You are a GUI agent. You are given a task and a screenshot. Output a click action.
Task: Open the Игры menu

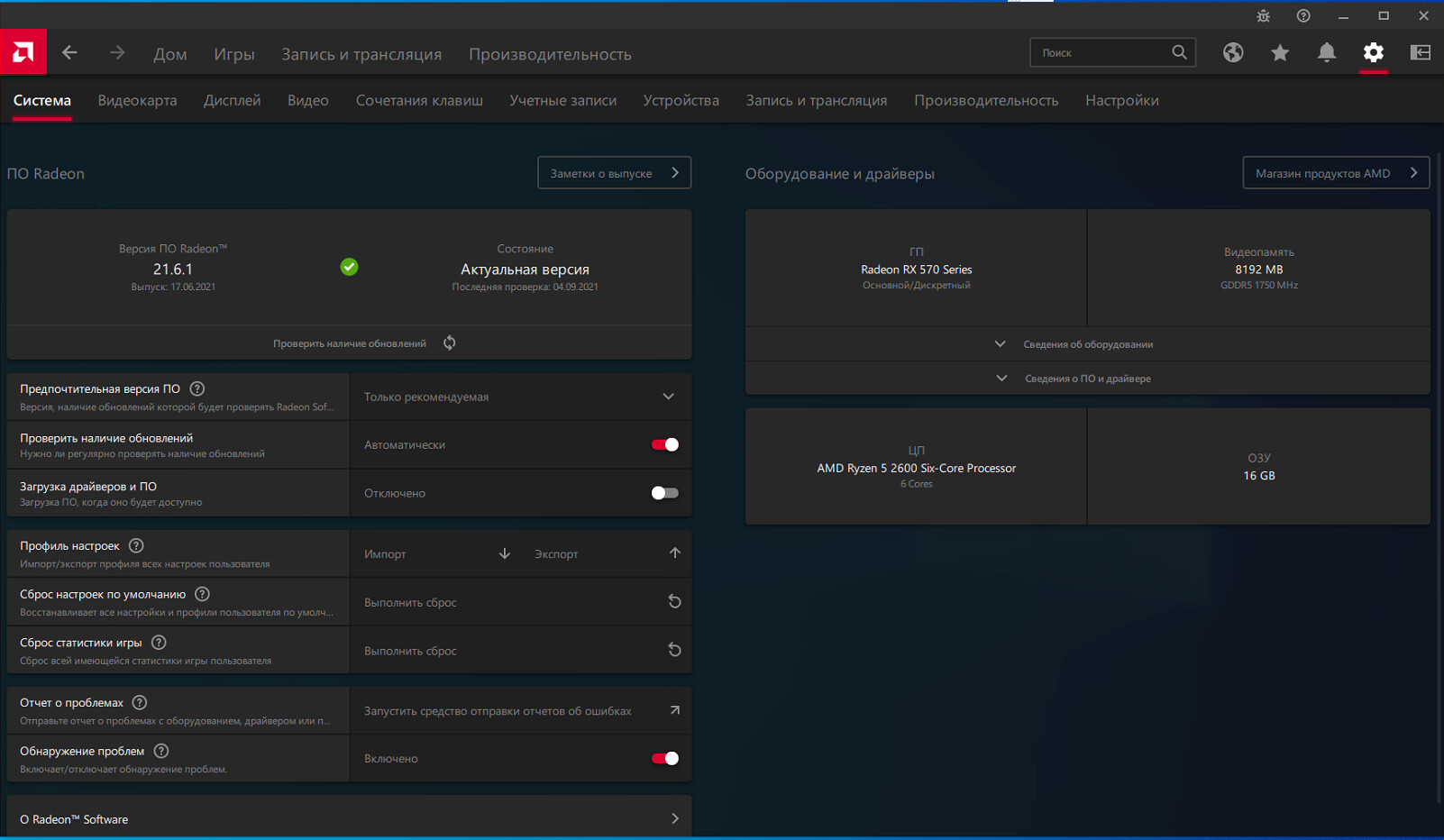point(234,54)
